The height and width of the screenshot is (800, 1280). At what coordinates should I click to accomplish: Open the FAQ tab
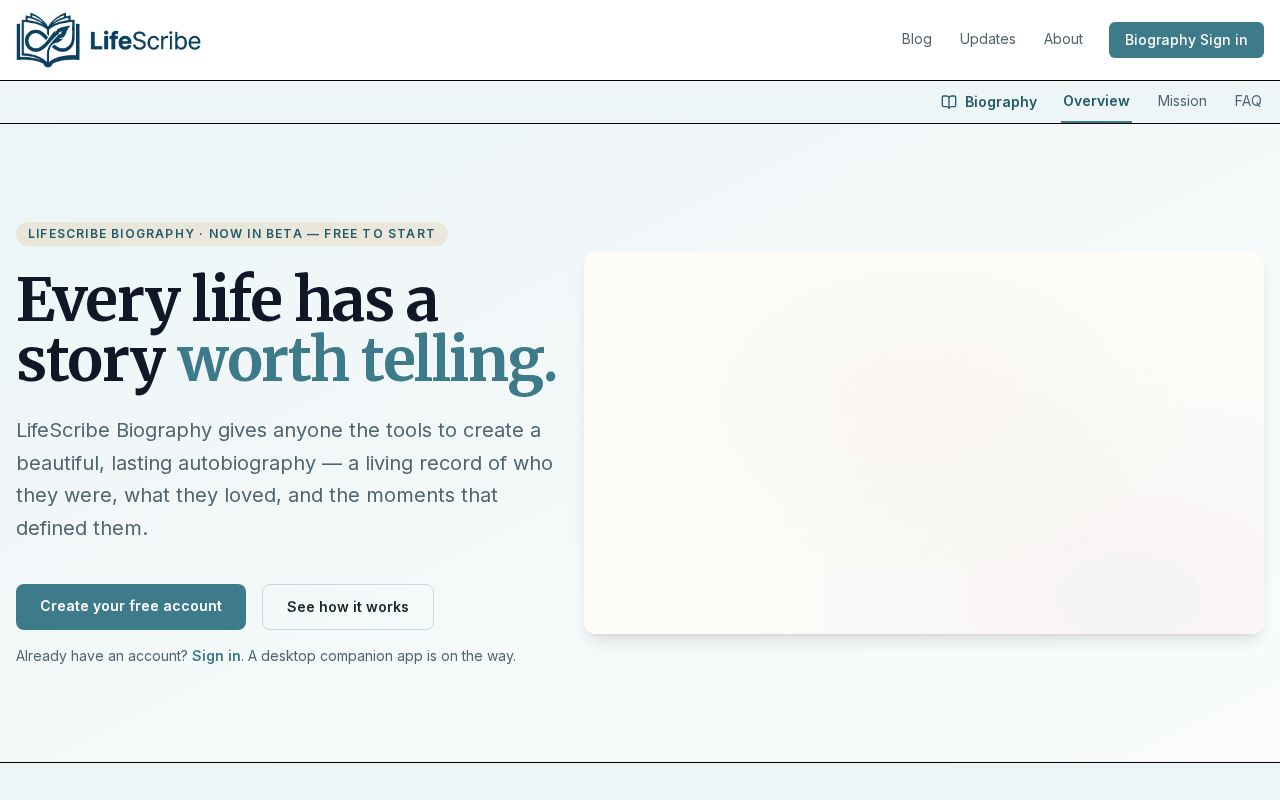1248,101
